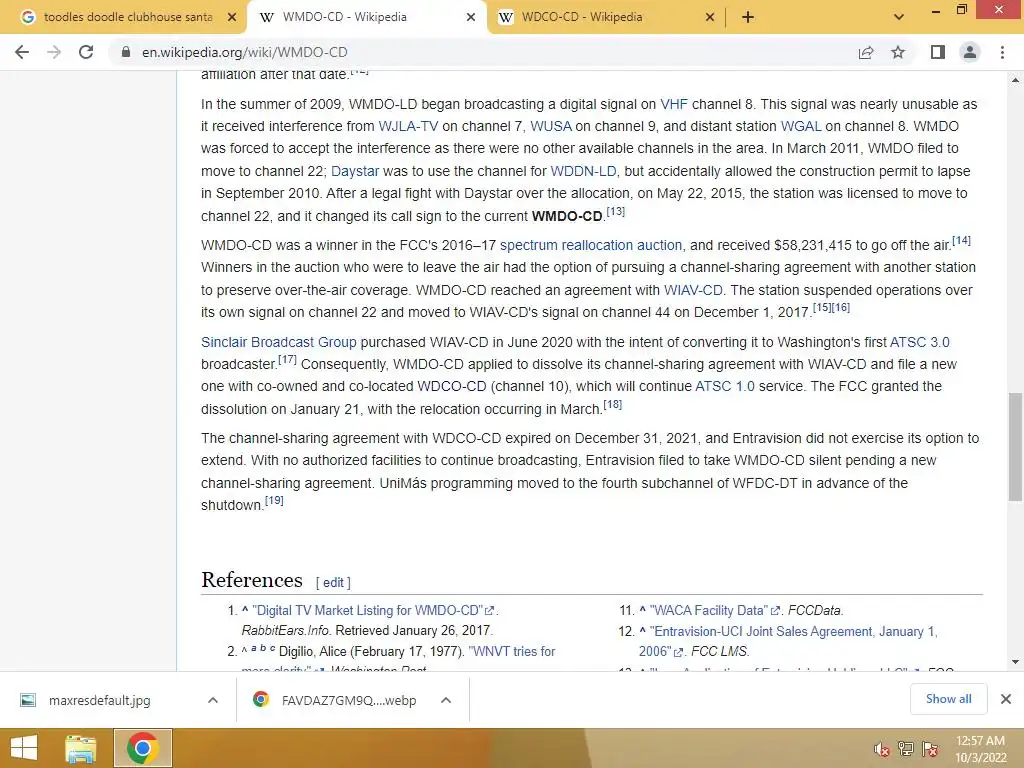Open the WJLA-TV link
Screen dimensions: 1024x768
[x=408, y=126]
